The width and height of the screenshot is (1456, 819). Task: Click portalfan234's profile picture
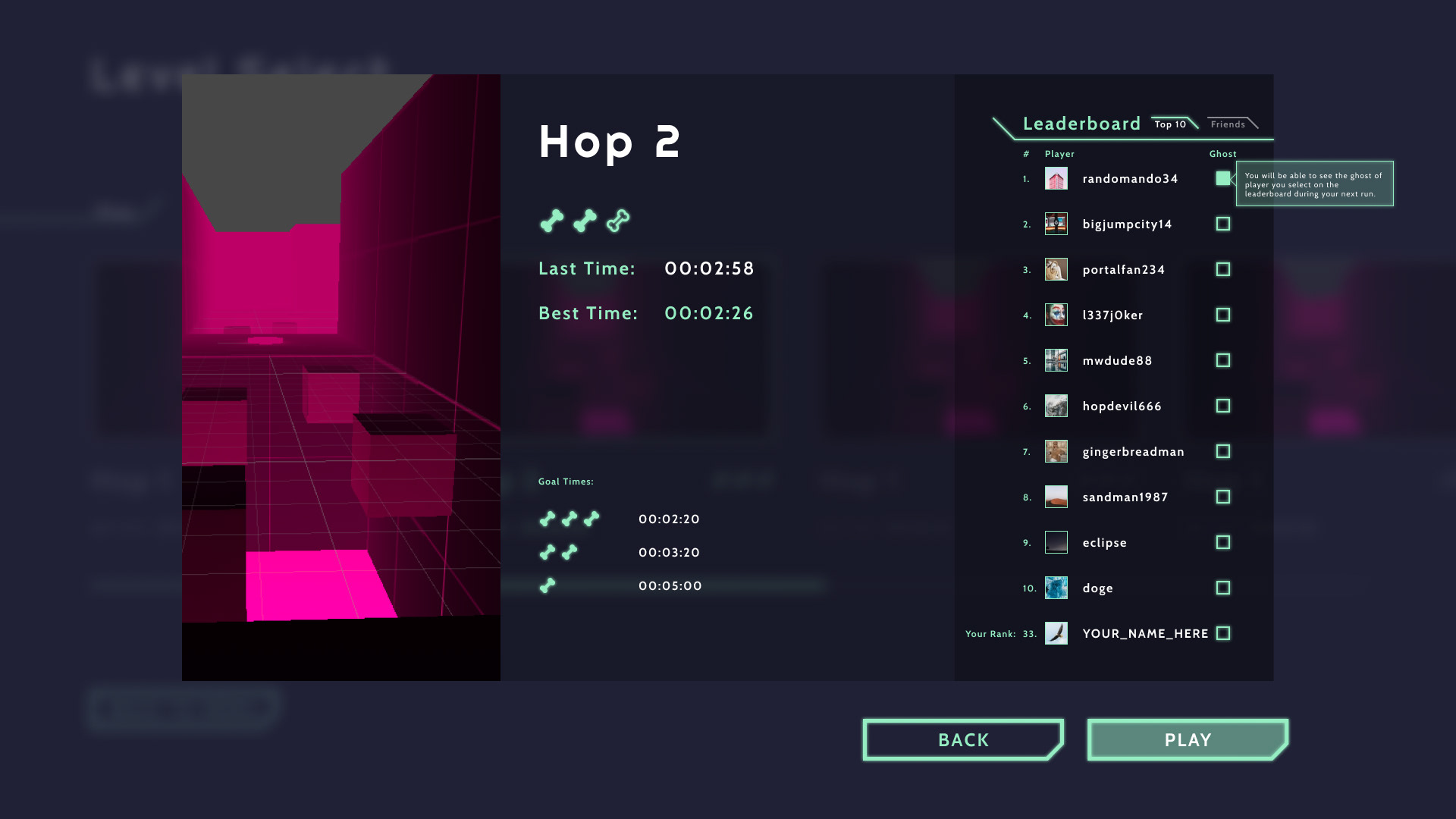click(x=1056, y=269)
